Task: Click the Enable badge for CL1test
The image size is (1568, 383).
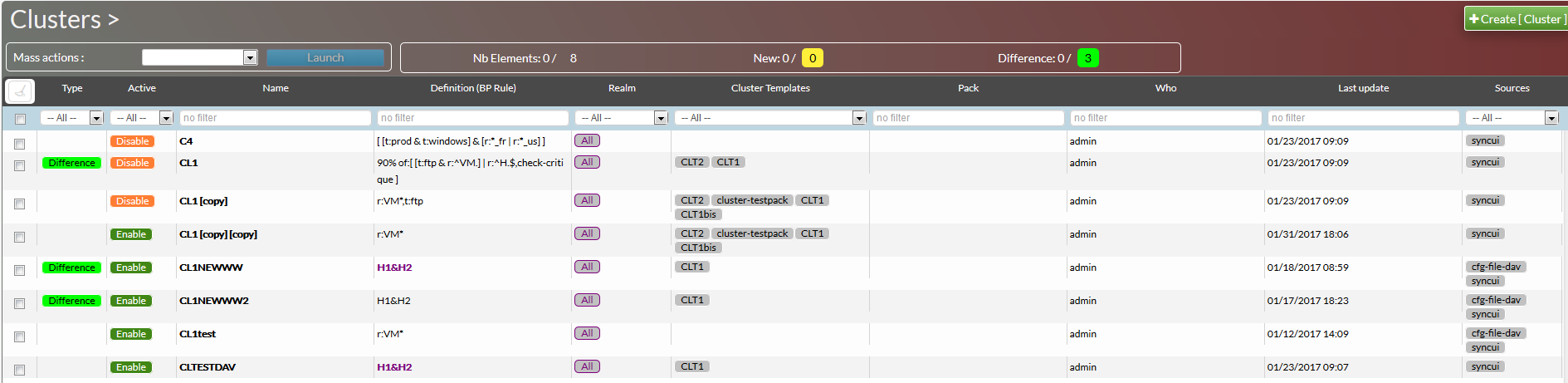Action: [x=131, y=334]
